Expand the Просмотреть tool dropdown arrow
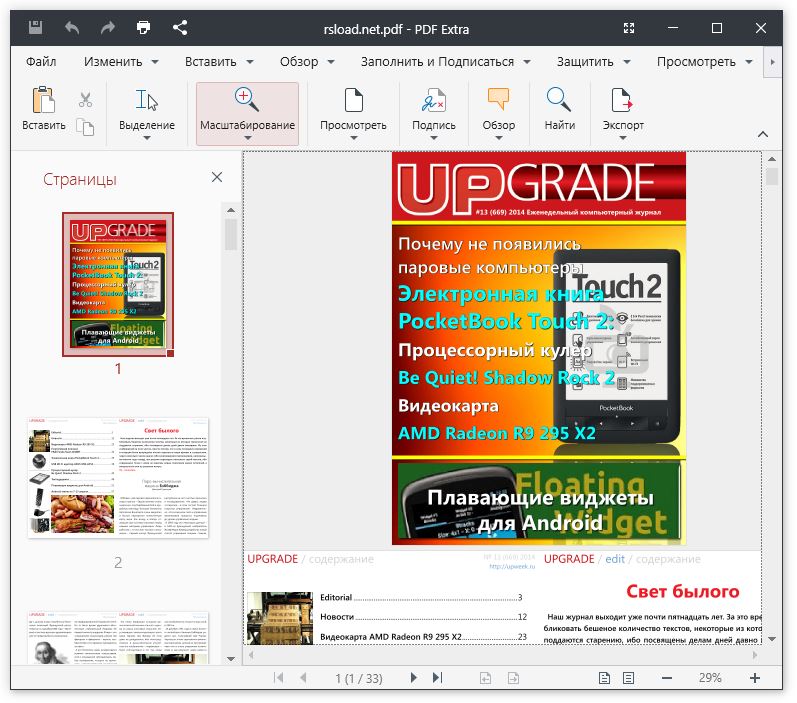 click(x=354, y=138)
